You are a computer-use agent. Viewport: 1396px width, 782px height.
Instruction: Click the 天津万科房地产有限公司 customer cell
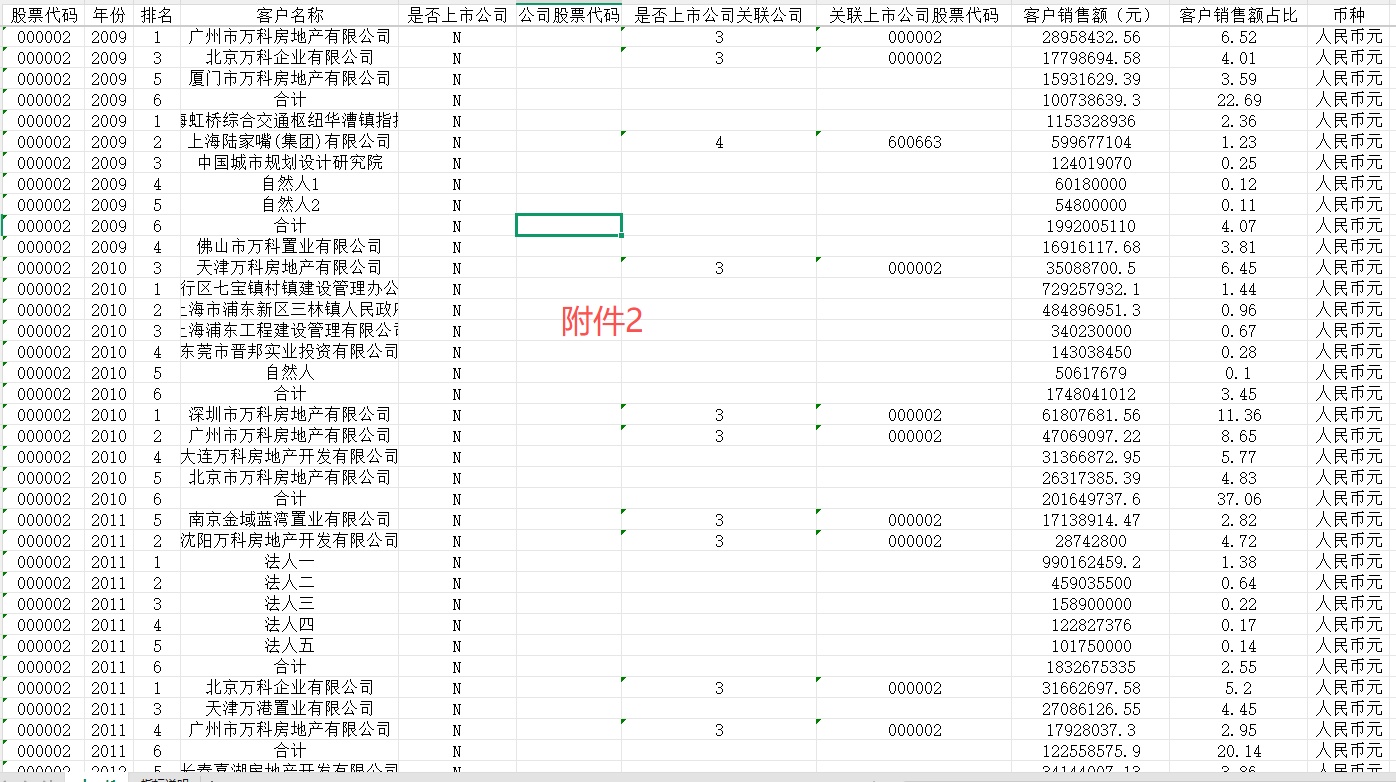(290, 268)
